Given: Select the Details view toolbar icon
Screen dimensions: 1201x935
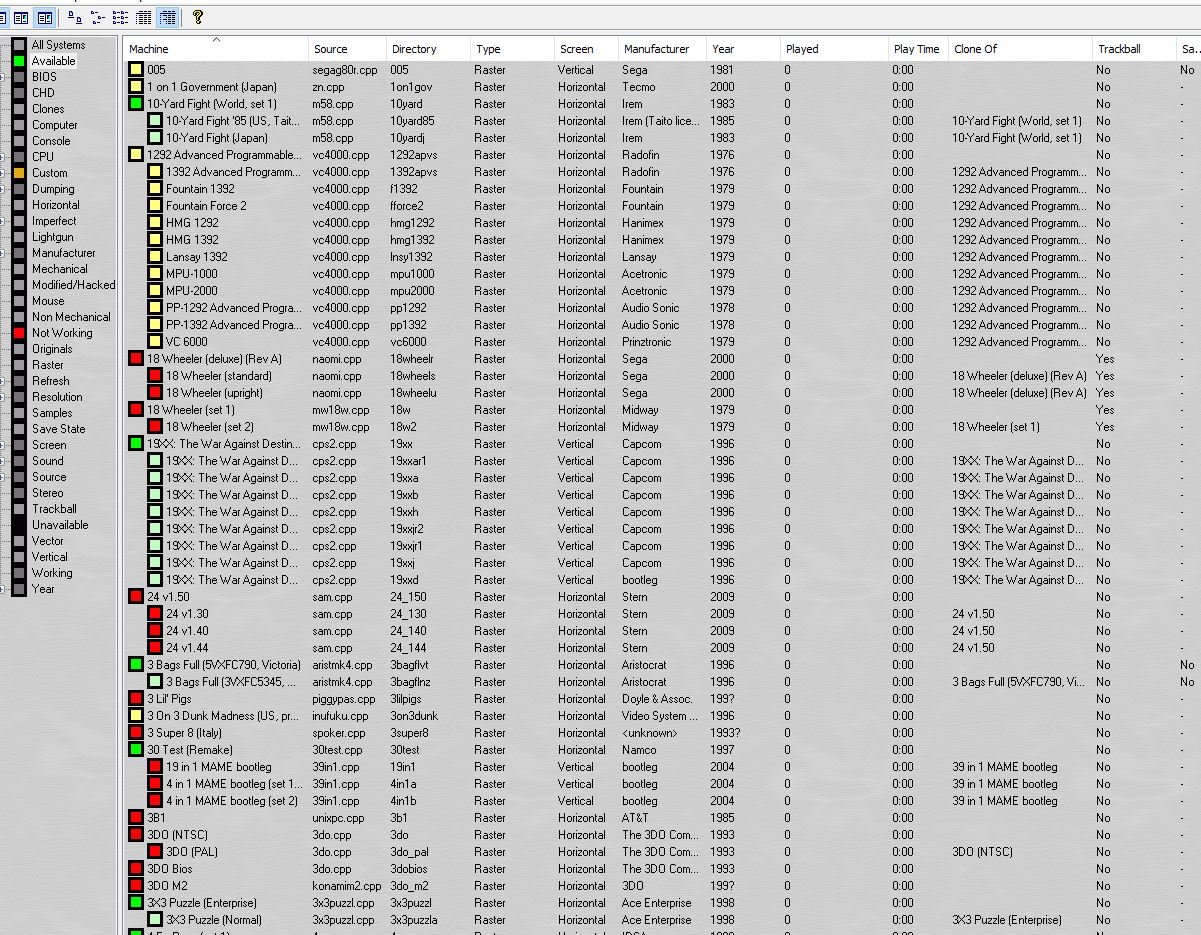Looking at the screenshot, I should coord(144,17).
